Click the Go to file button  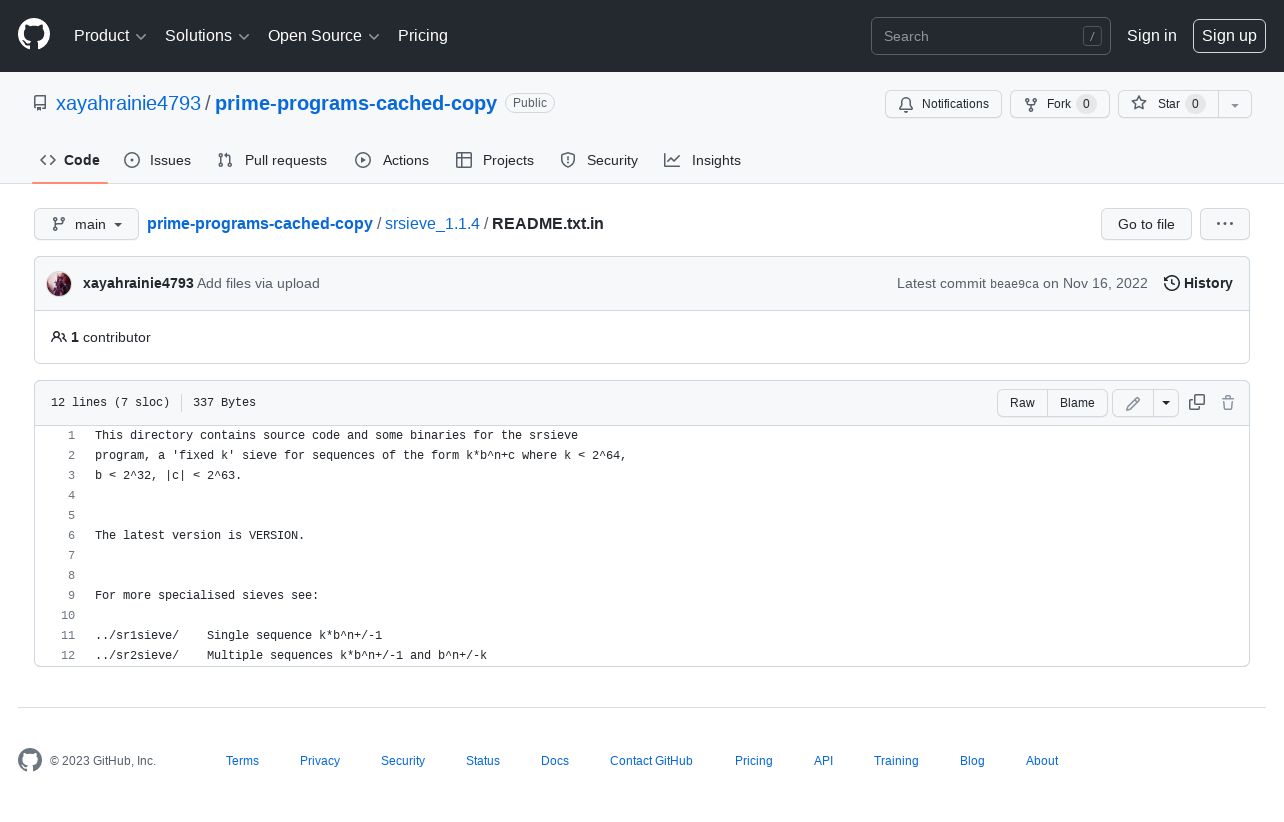[1146, 224]
